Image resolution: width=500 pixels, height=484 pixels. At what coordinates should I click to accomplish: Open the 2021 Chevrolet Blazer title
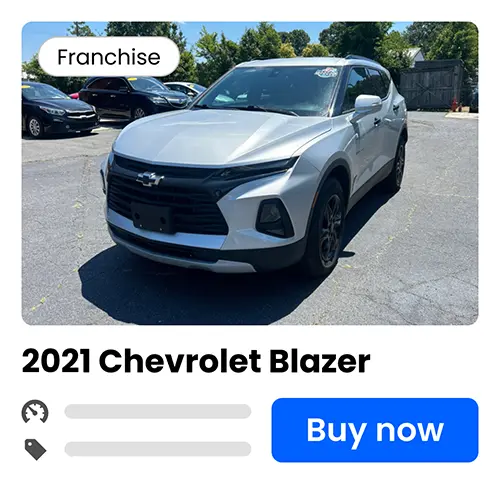pos(196,361)
